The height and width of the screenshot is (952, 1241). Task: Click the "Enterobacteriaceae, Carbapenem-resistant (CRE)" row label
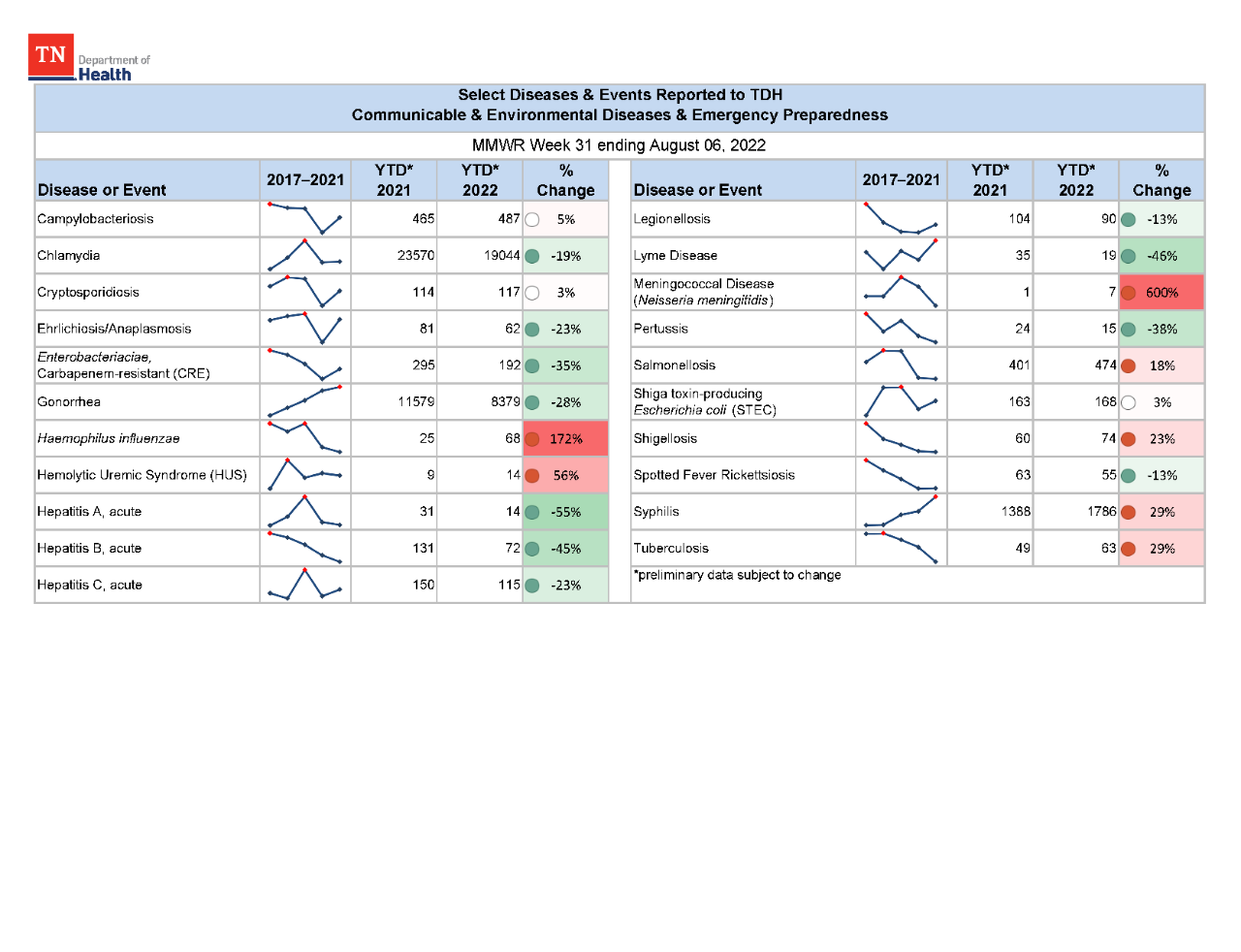pos(123,365)
